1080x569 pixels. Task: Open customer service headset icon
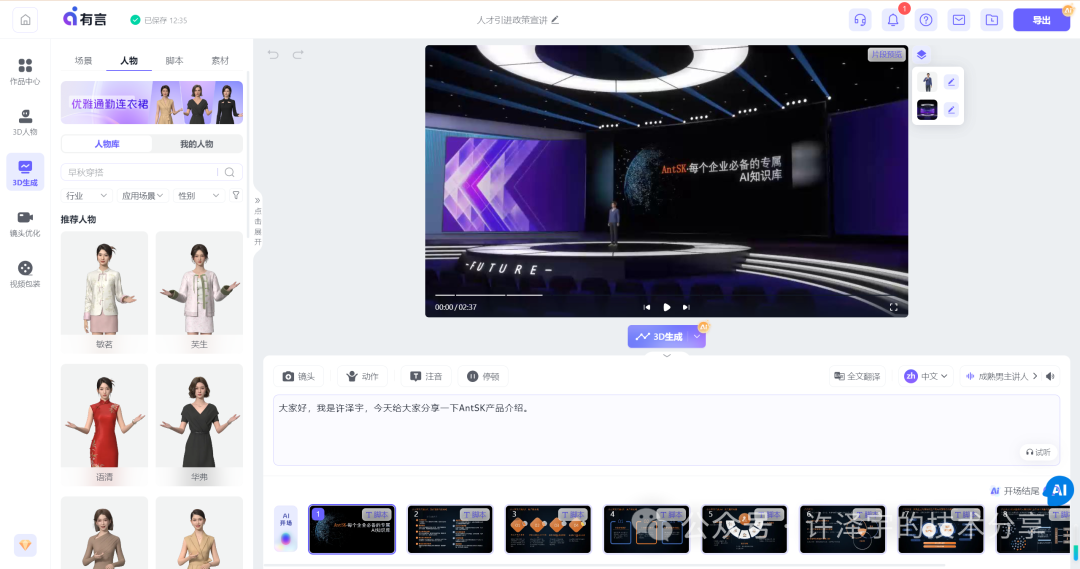(x=860, y=20)
